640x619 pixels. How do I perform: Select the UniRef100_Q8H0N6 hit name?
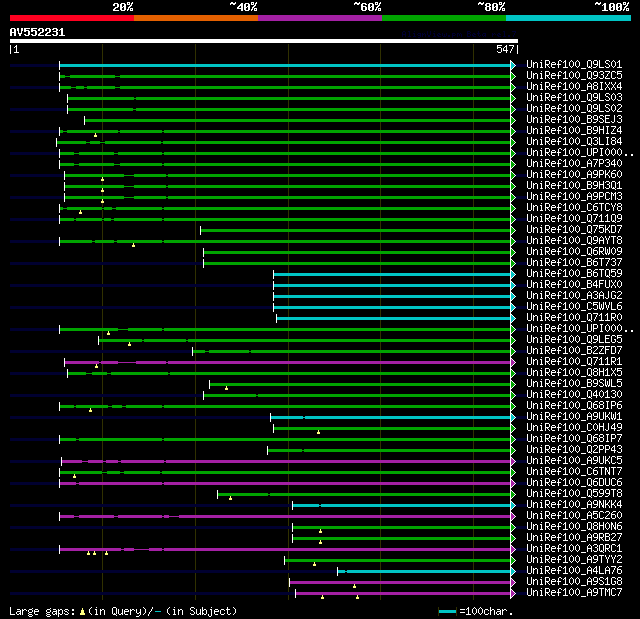pyautogui.click(x=574, y=527)
